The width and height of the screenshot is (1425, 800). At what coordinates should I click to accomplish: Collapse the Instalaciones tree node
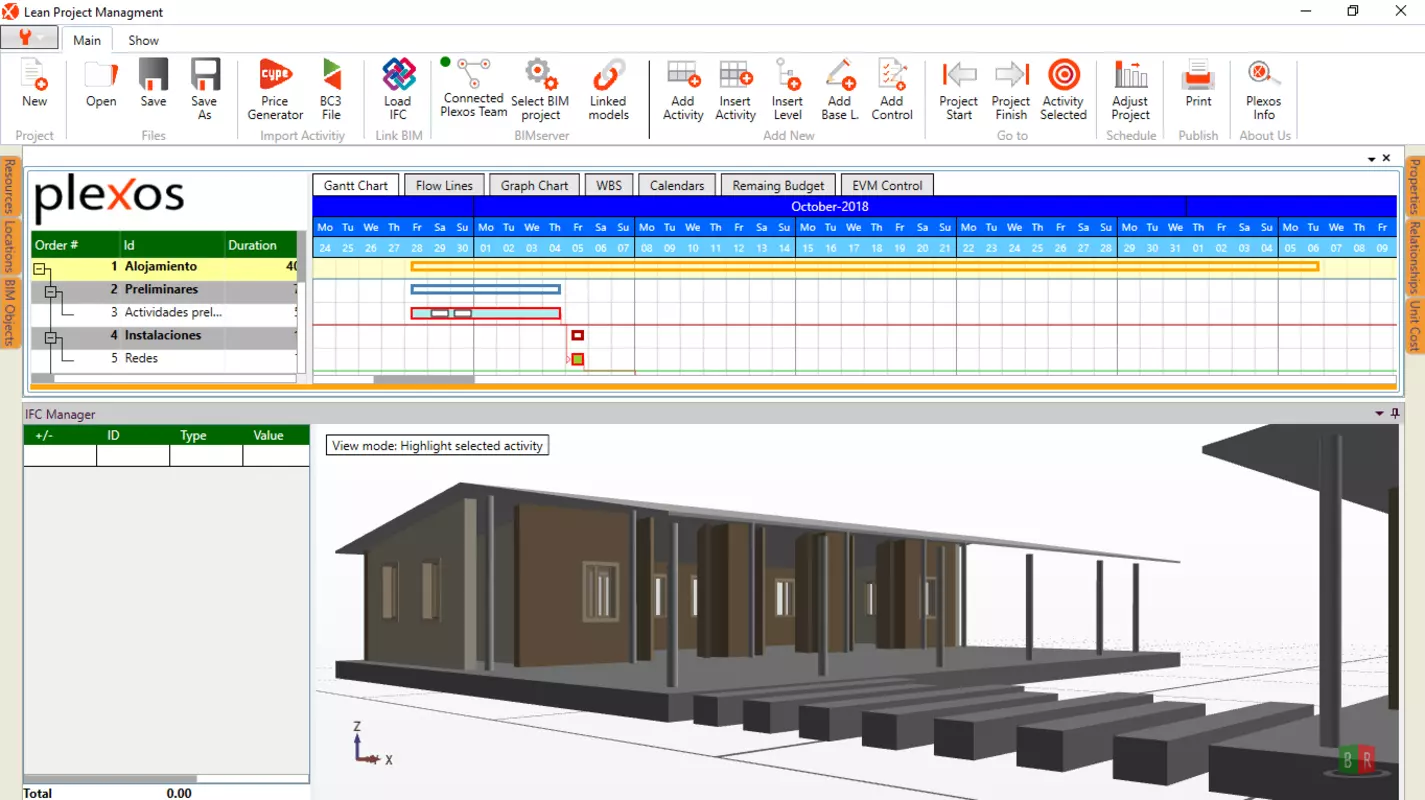51,337
